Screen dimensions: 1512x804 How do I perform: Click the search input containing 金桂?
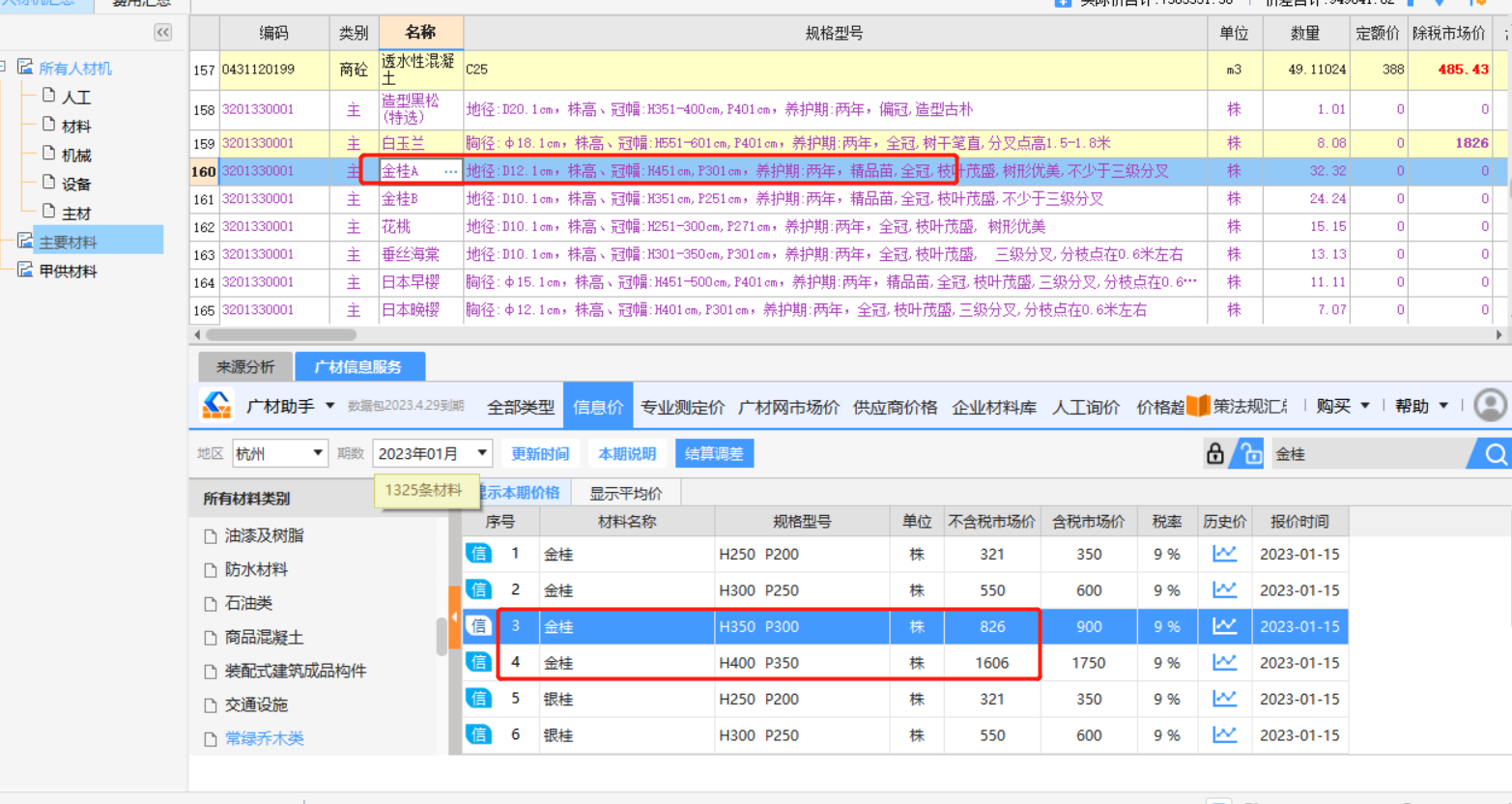pos(1372,454)
